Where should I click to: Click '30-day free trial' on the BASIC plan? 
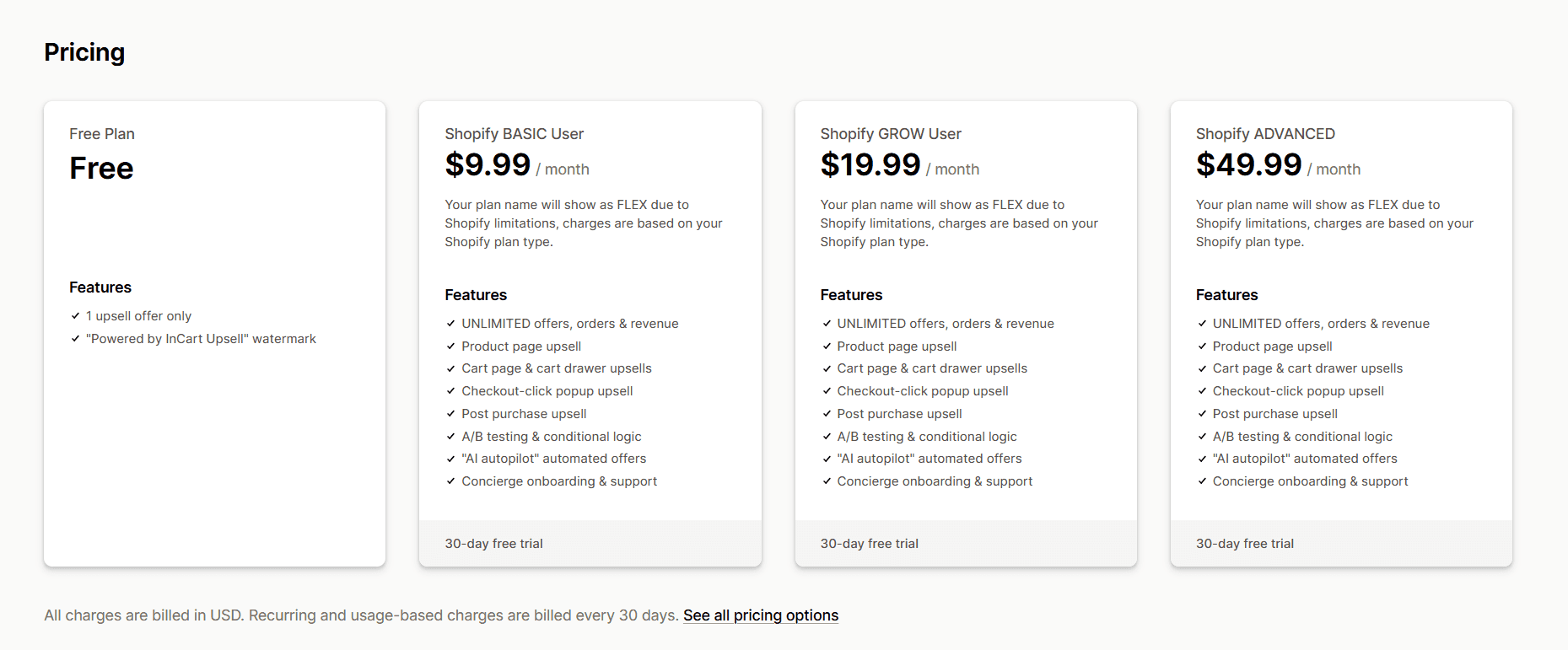(x=493, y=544)
